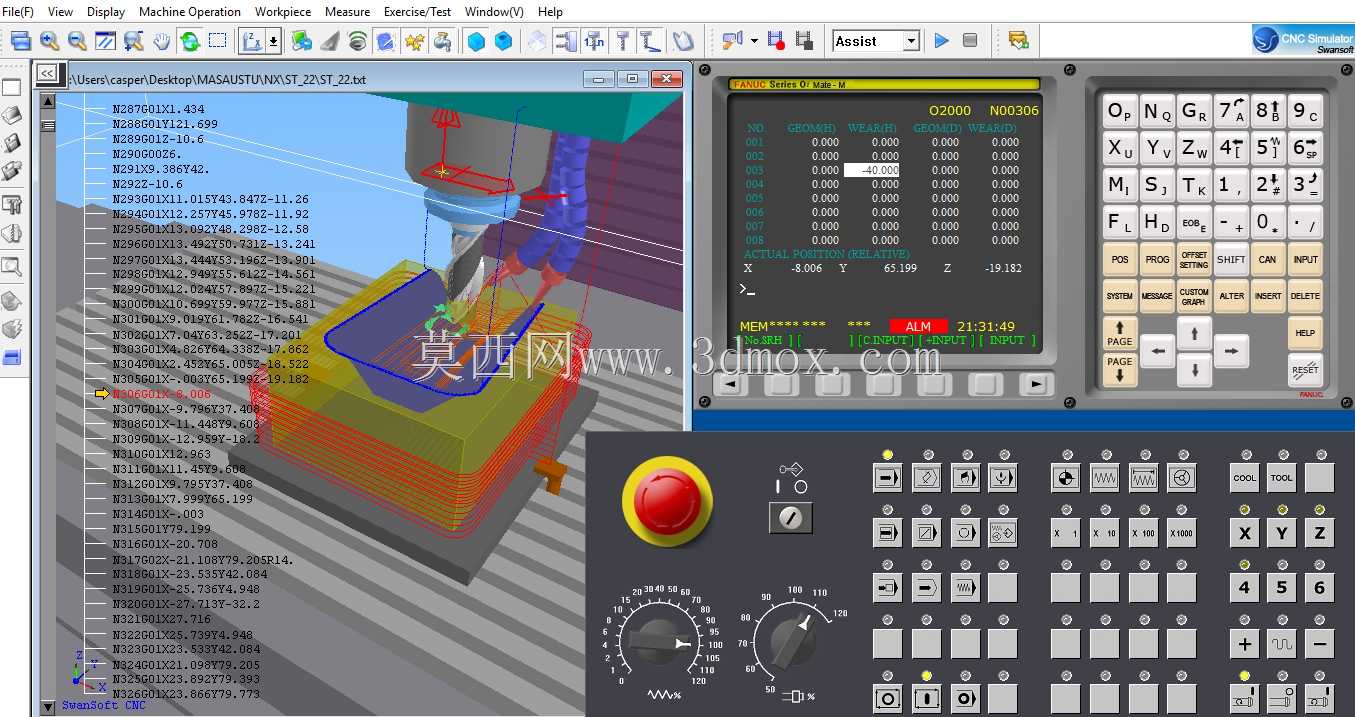The width and height of the screenshot is (1355, 717).
Task: Click the magnifier icon in left sidebar
Action: pyautogui.click(x=12, y=266)
